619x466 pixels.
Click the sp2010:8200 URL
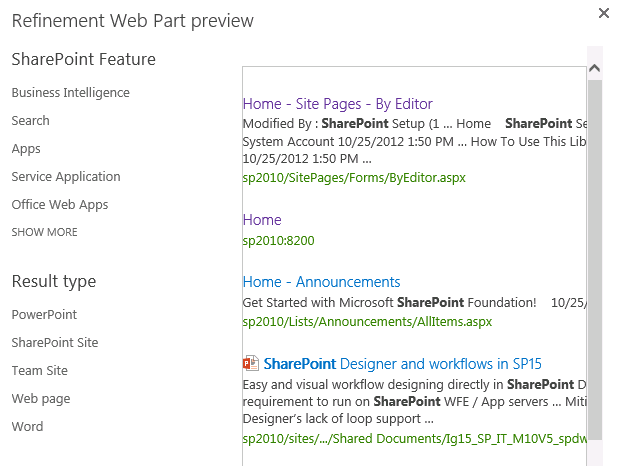pos(278,241)
